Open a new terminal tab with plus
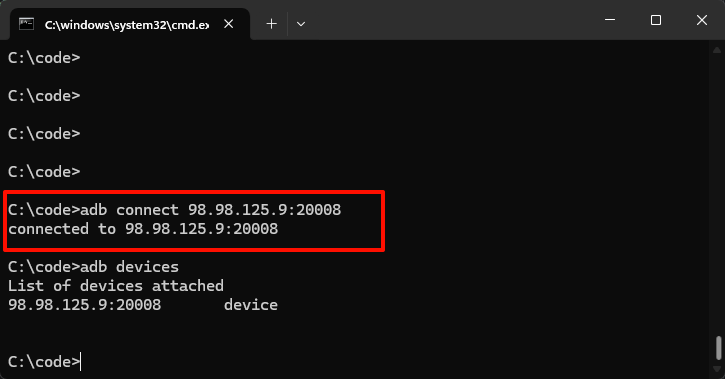This screenshot has height=379, width=725. (271, 24)
